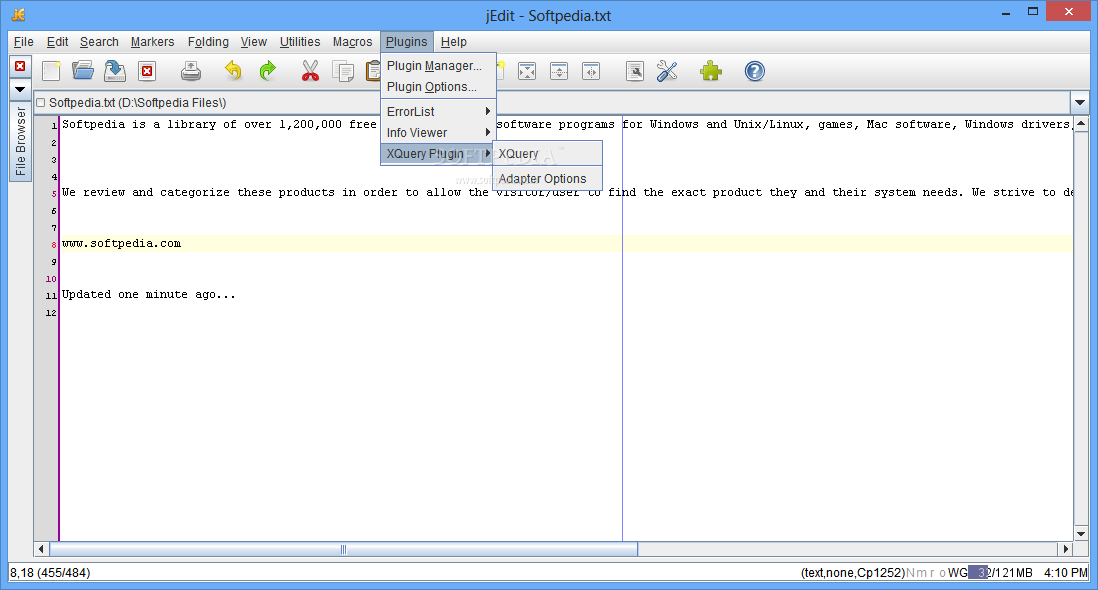Cut the selection with the scissors icon
The height and width of the screenshot is (590, 1098).
[x=310, y=71]
